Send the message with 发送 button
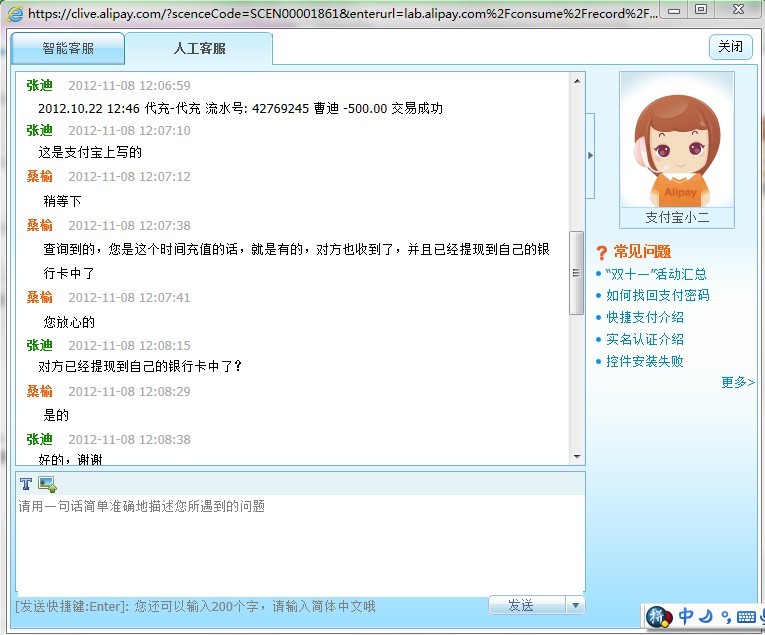This screenshot has height=635, width=765. (x=527, y=605)
